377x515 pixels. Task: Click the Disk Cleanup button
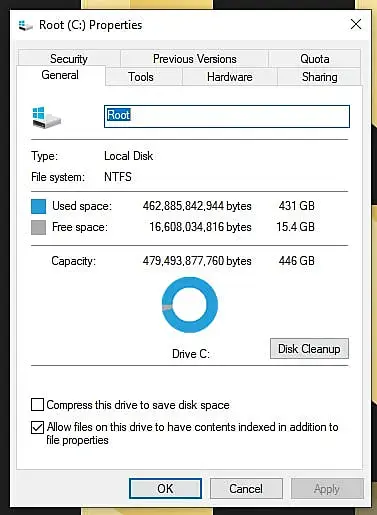309,349
